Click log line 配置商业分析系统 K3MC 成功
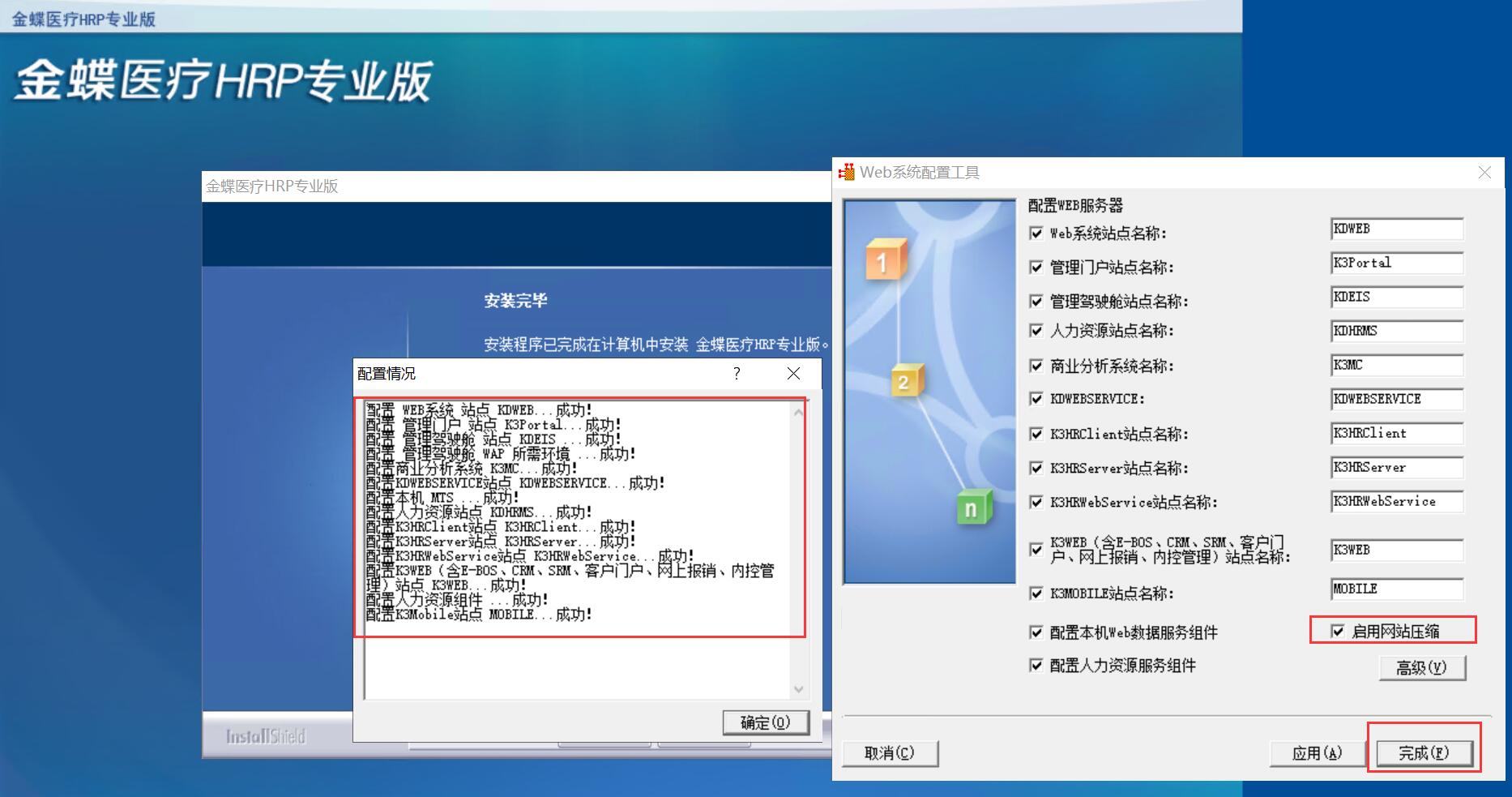The width and height of the screenshot is (1512, 797). click(x=472, y=469)
